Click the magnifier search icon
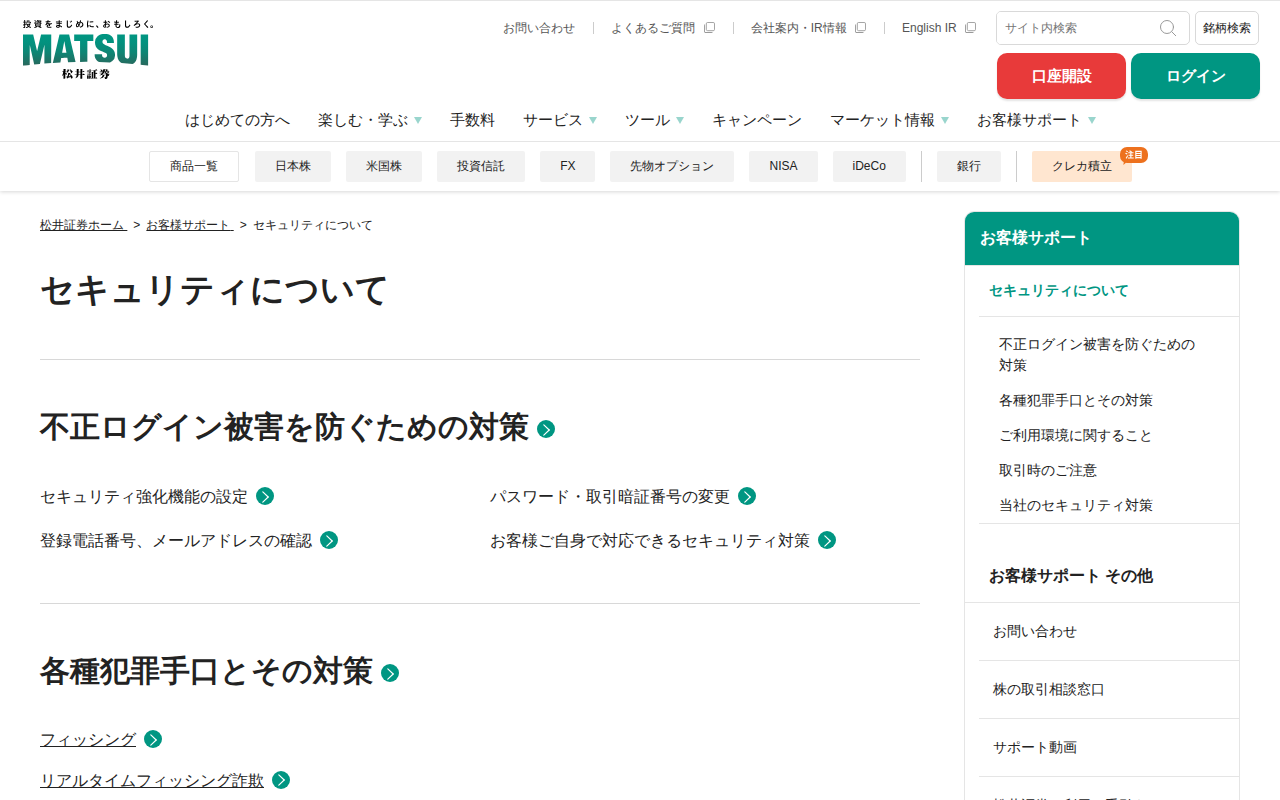This screenshot has width=1280, height=800. point(1168,28)
